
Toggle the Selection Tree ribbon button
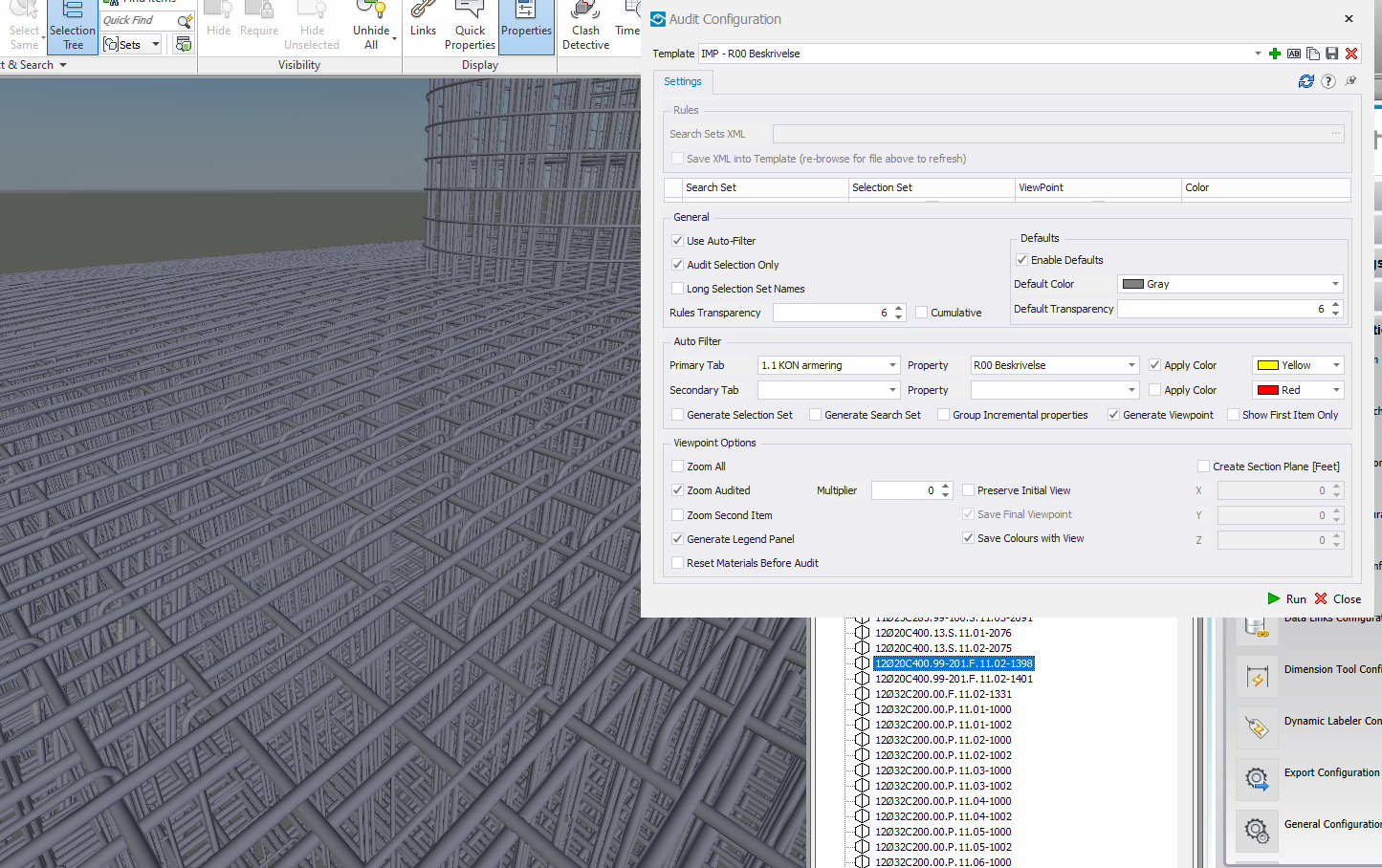[x=73, y=27]
